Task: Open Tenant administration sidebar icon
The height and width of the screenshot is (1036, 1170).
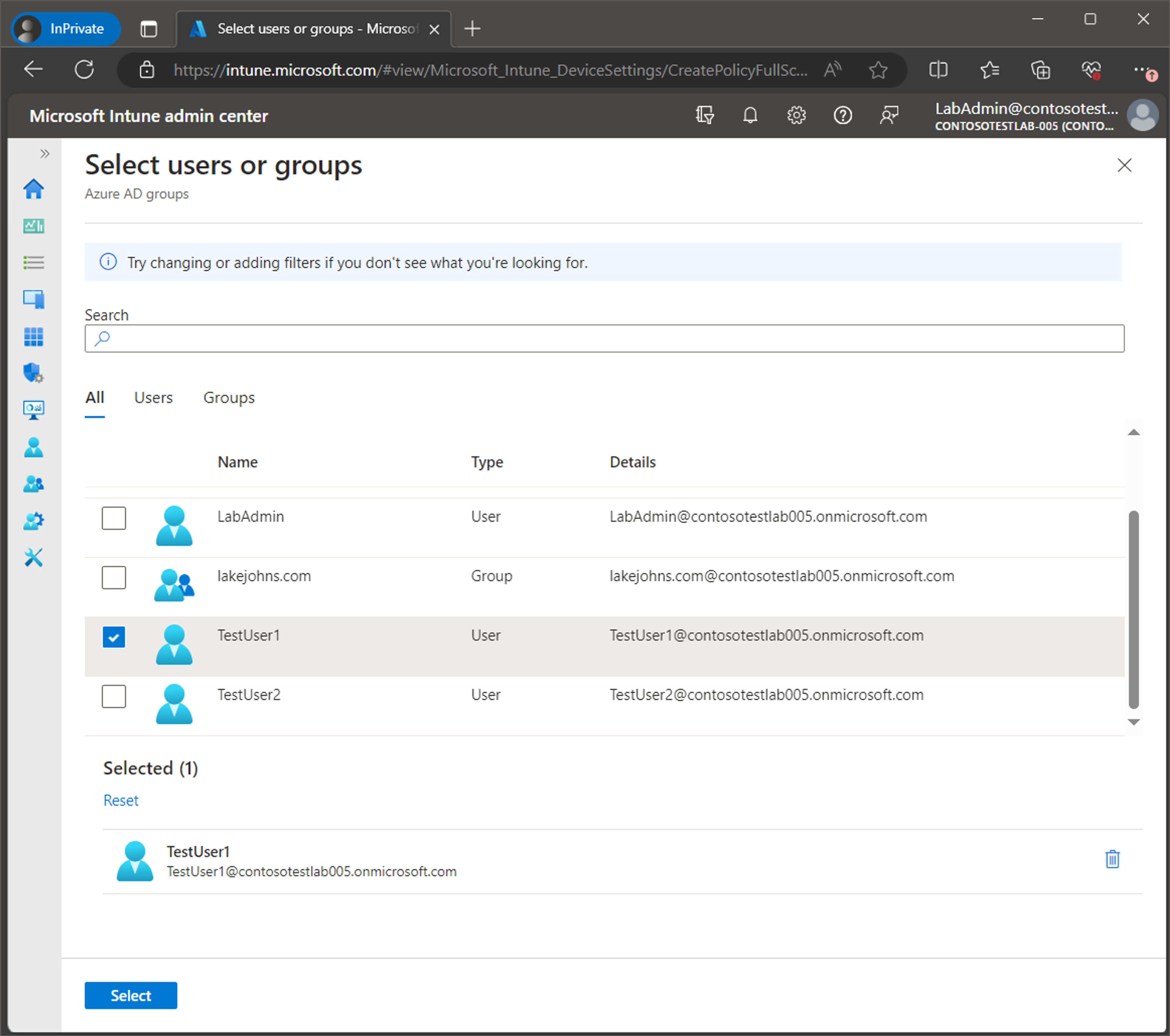Action: [33, 521]
